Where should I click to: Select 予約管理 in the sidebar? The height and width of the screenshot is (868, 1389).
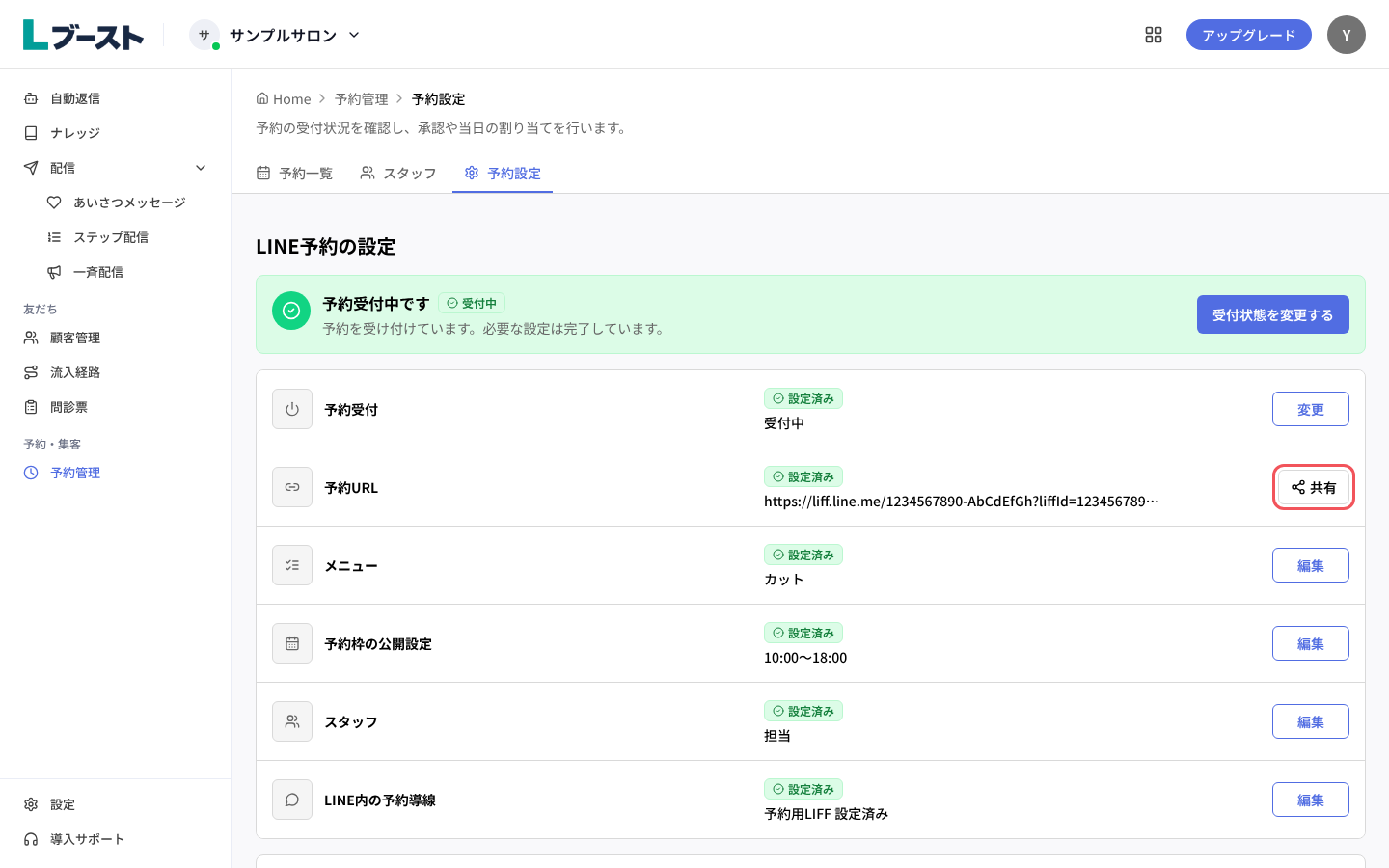pos(116,473)
